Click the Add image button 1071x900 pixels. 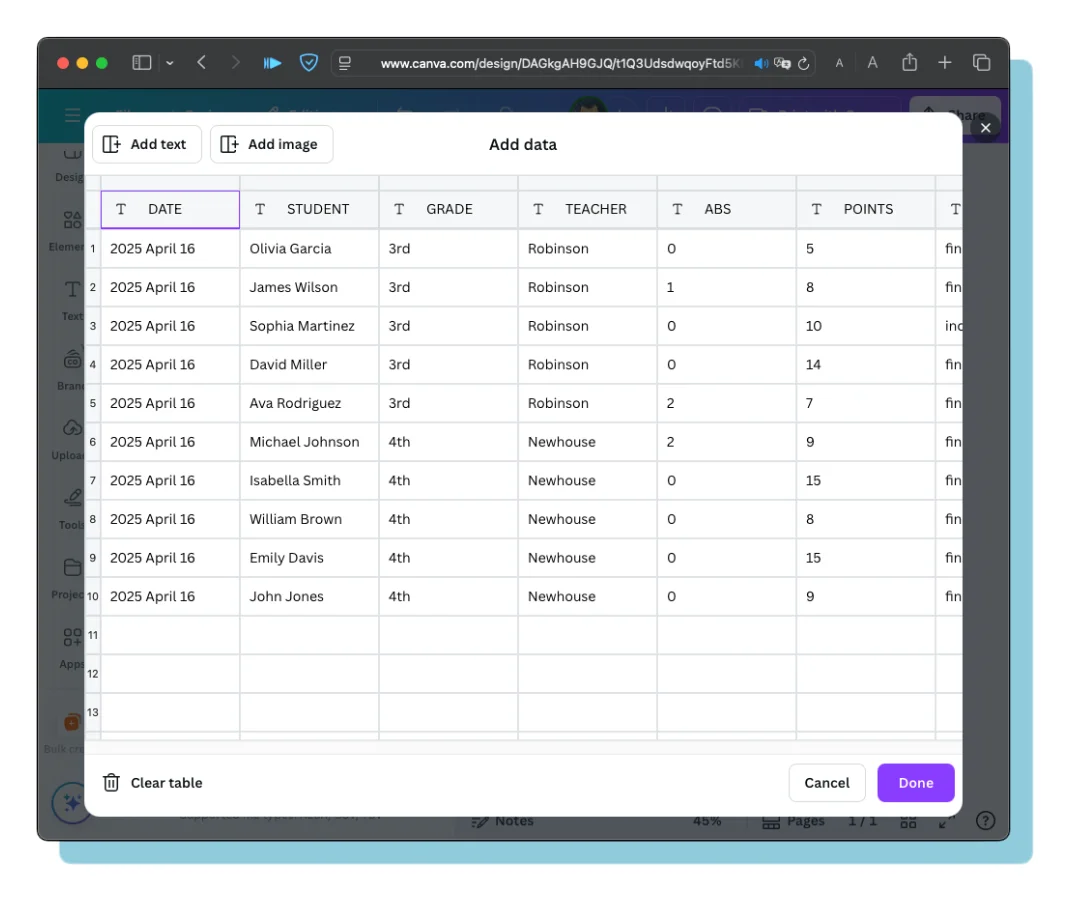pyautogui.click(x=271, y=144)
